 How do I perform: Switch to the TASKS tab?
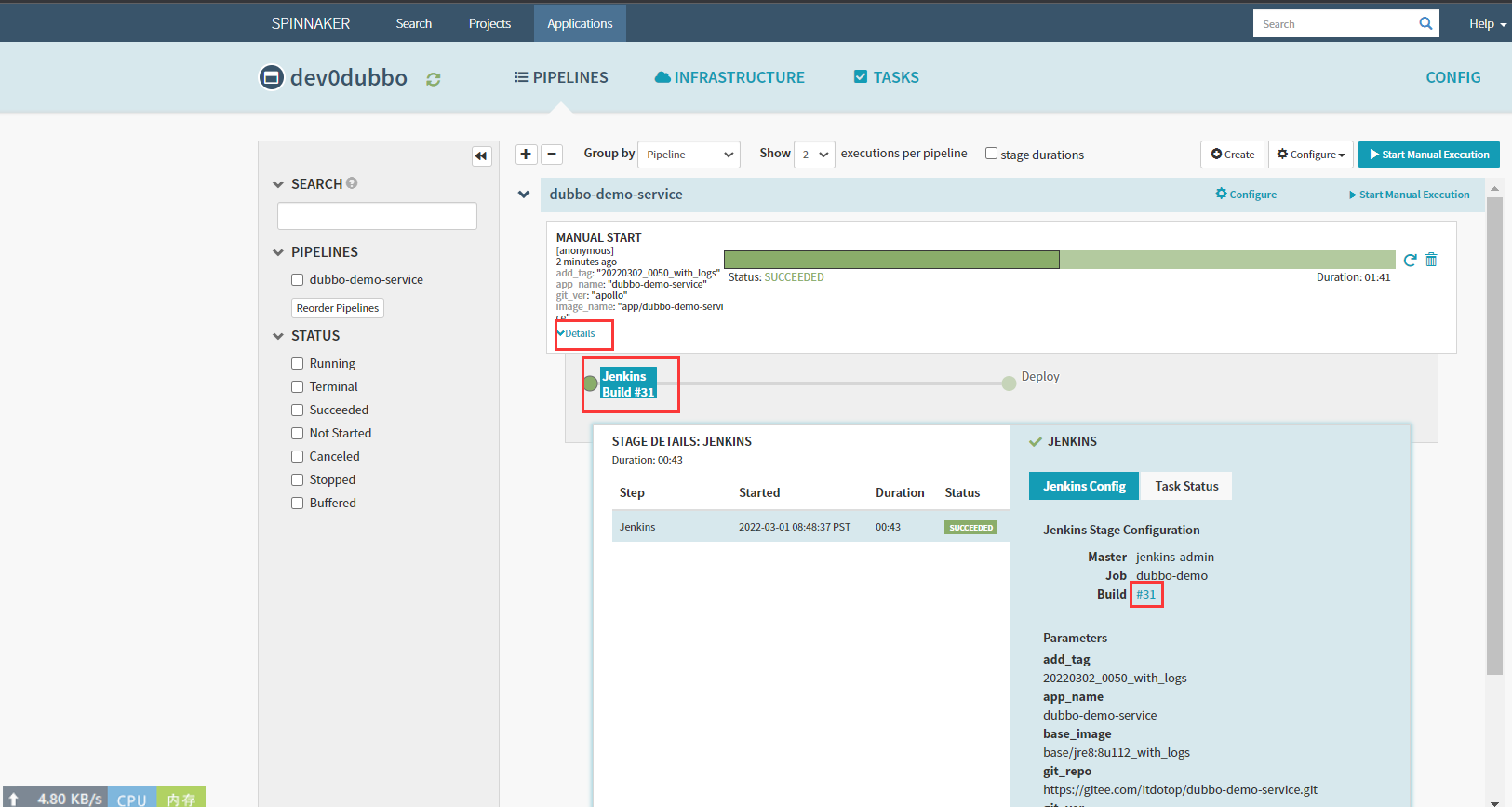(887, 77)
